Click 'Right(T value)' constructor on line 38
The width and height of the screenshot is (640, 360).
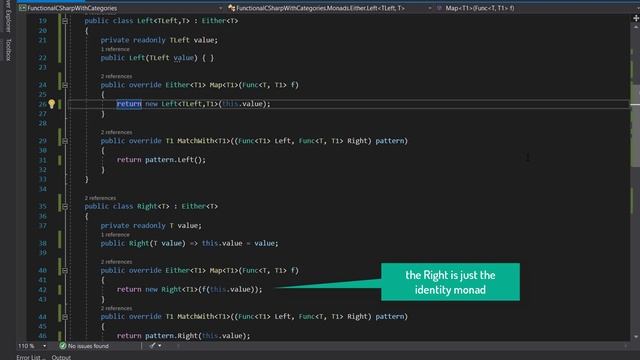[157, 243]
